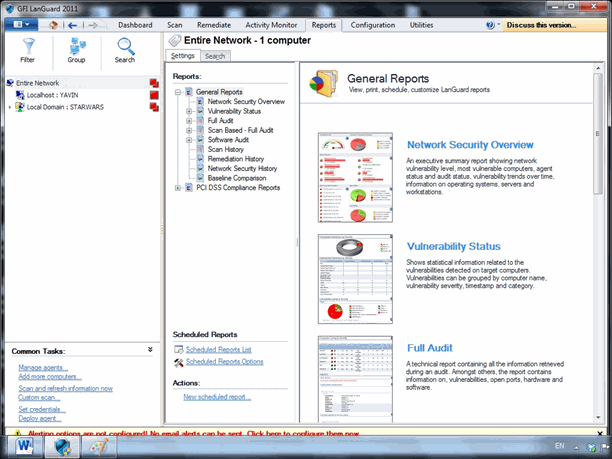Open Vulnerability Status heading link
The height and width of the screenshot is (459, 612).
click(x=454, y=246)
